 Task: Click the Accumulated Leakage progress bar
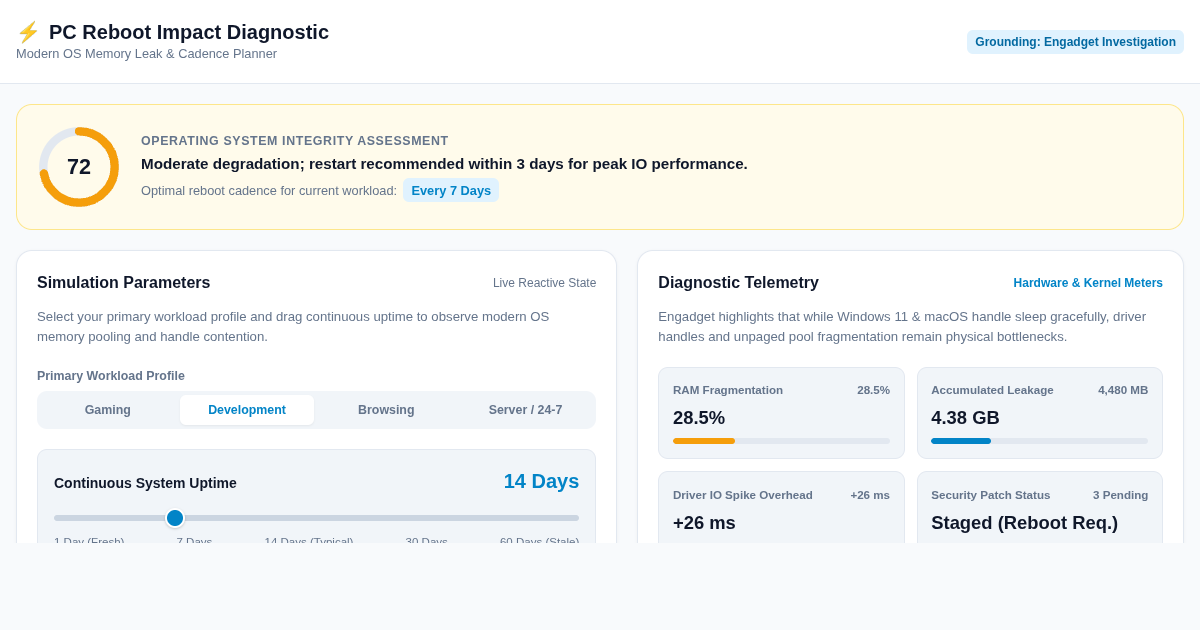[1039, 441]
